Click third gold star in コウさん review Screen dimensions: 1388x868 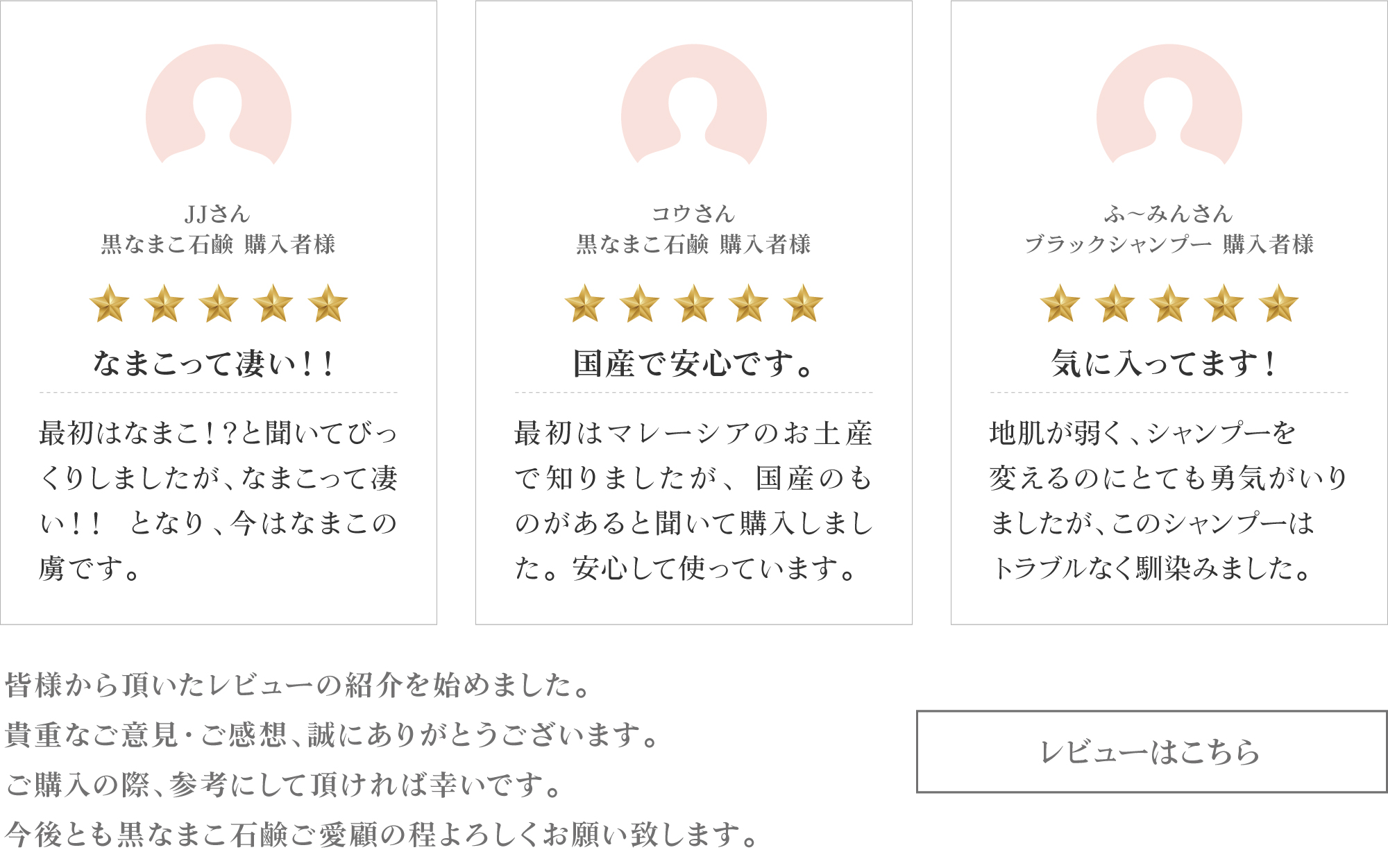pyautogui.click(x=694, y=303)
